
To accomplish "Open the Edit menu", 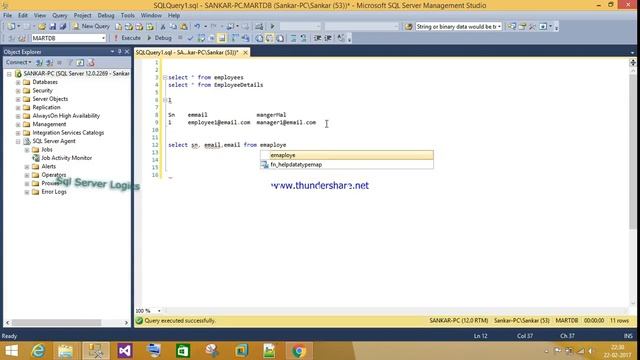I will pos(23,16).
